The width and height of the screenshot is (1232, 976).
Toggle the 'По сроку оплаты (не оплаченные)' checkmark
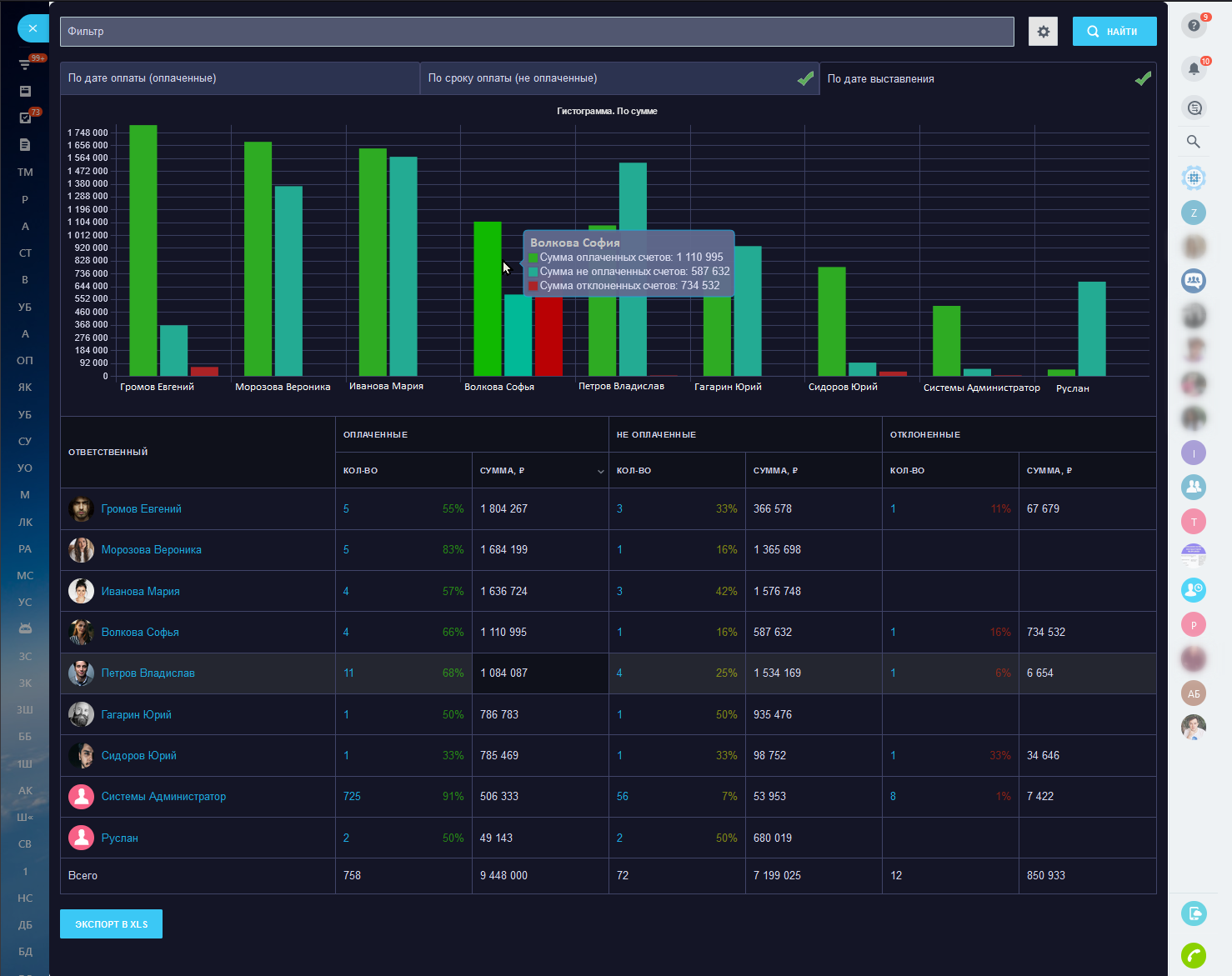pyautogui.click(x=805, y=78)
